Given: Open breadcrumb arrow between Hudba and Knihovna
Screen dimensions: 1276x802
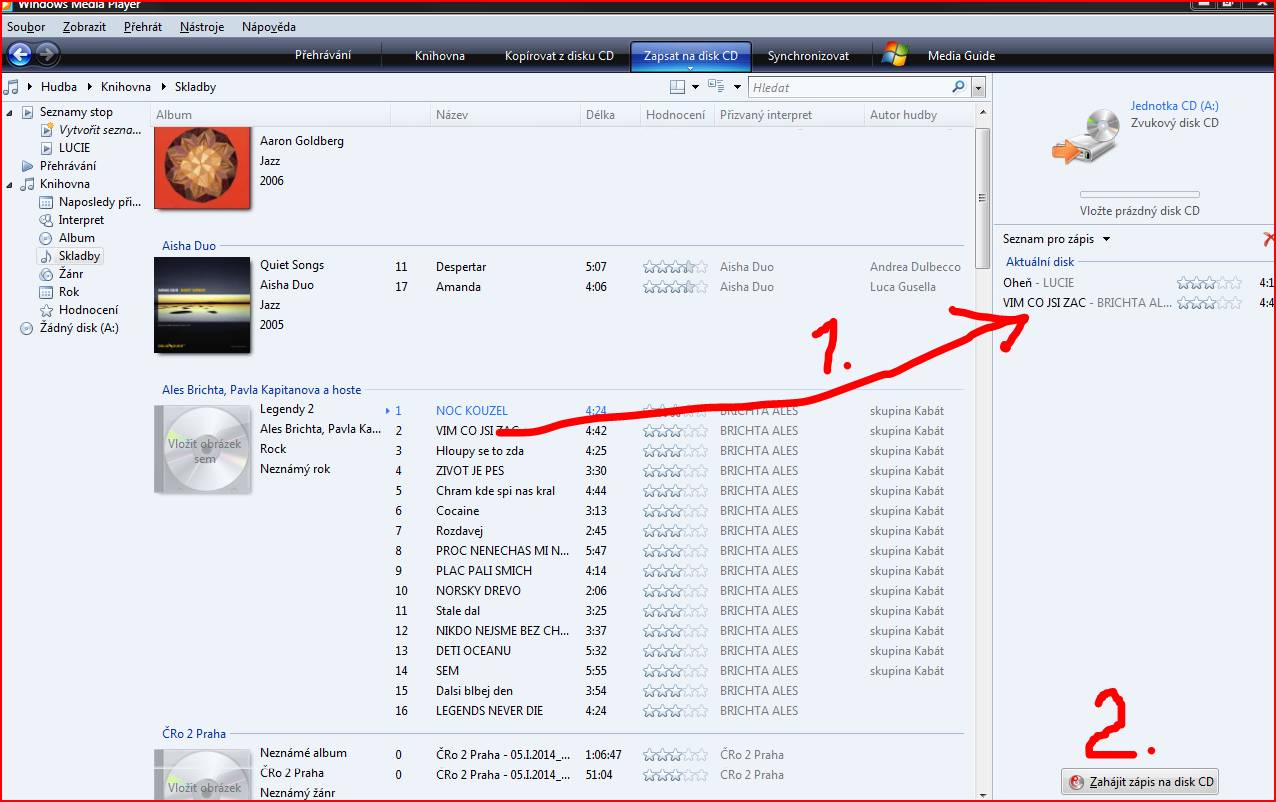Looking at the screenshot, I should [90, 87].
